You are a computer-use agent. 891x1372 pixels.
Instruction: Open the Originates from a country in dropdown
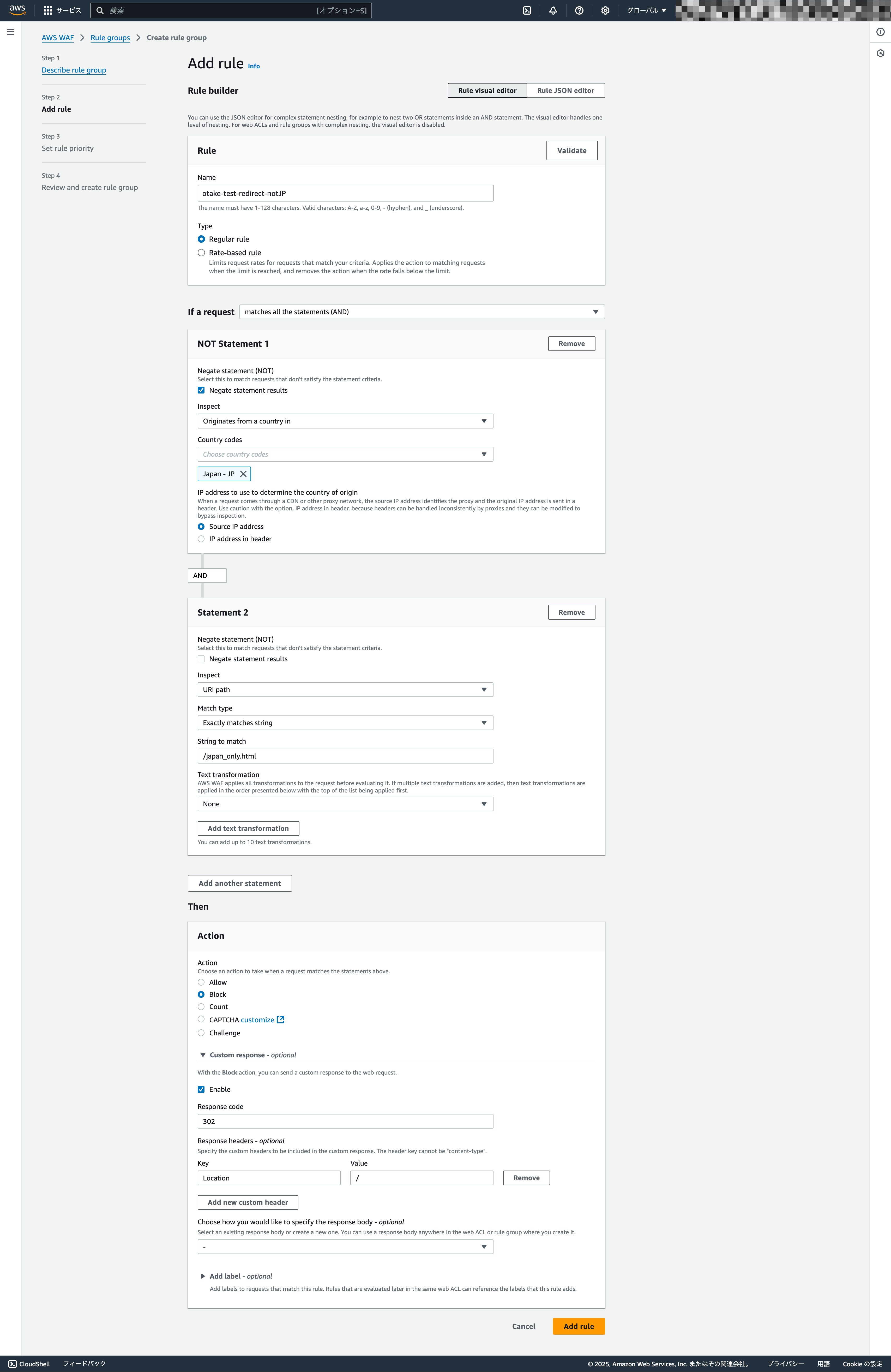tap(345, 421)
